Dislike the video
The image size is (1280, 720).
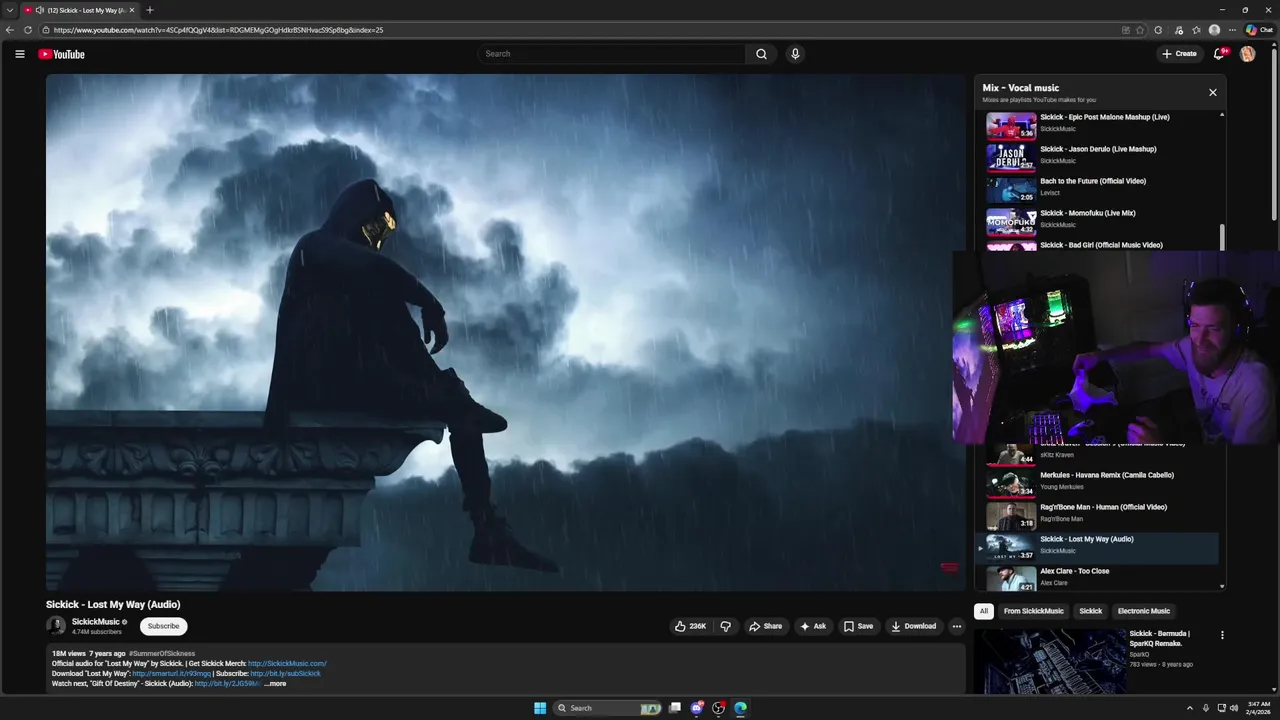pos(726,626)
